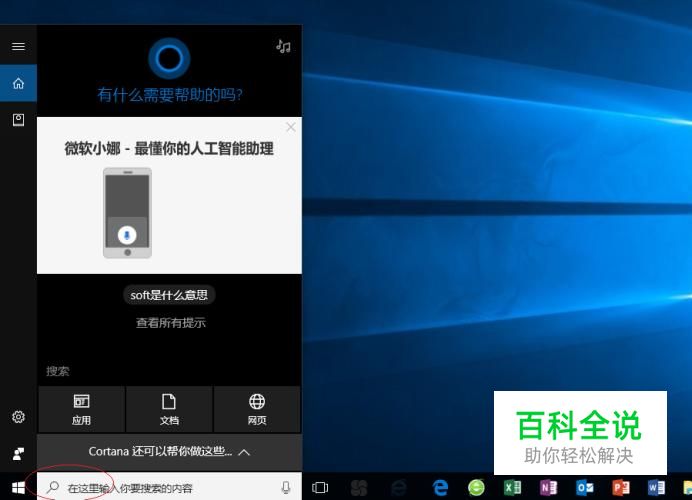The image size is (692, 500).
Task: Click the music recognition icon
Action: pos(283,46)
